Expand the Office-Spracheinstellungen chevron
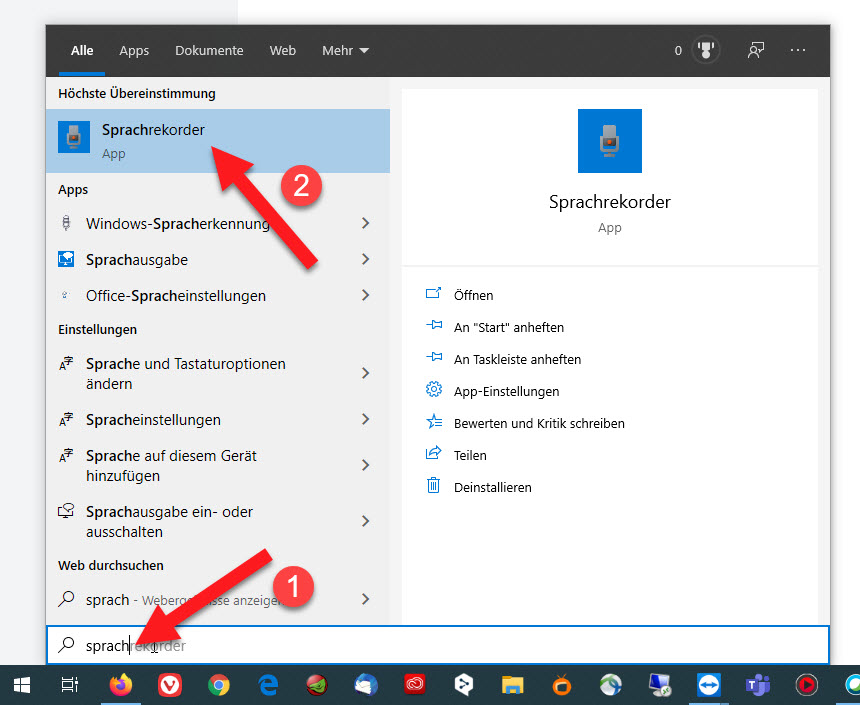The width and height of the screenshot is (860, 705). pyautogui.click(x=365, y=296)
